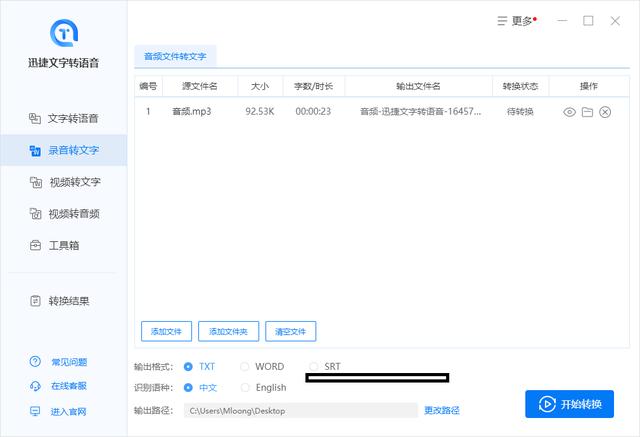Select the 音频.mp3 file name cell
640x437 pixels.
pos(192,111)
